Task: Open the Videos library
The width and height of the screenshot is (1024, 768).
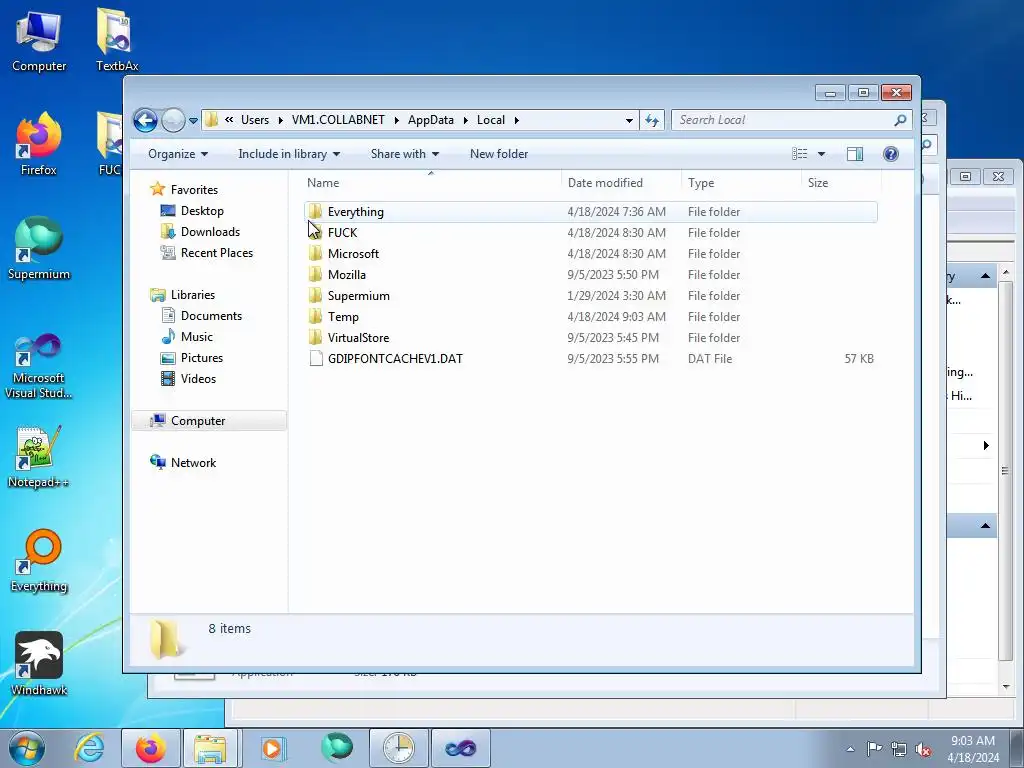Action: [x=198, y=379]
